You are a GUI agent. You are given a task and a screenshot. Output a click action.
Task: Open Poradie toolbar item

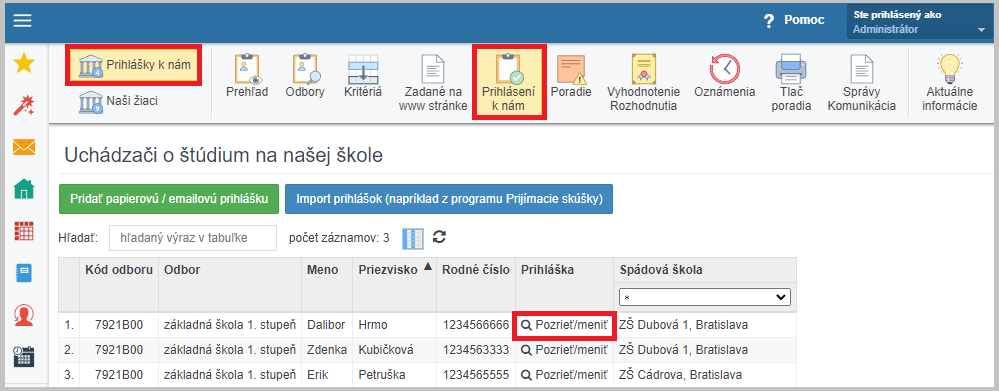point(571,76)
